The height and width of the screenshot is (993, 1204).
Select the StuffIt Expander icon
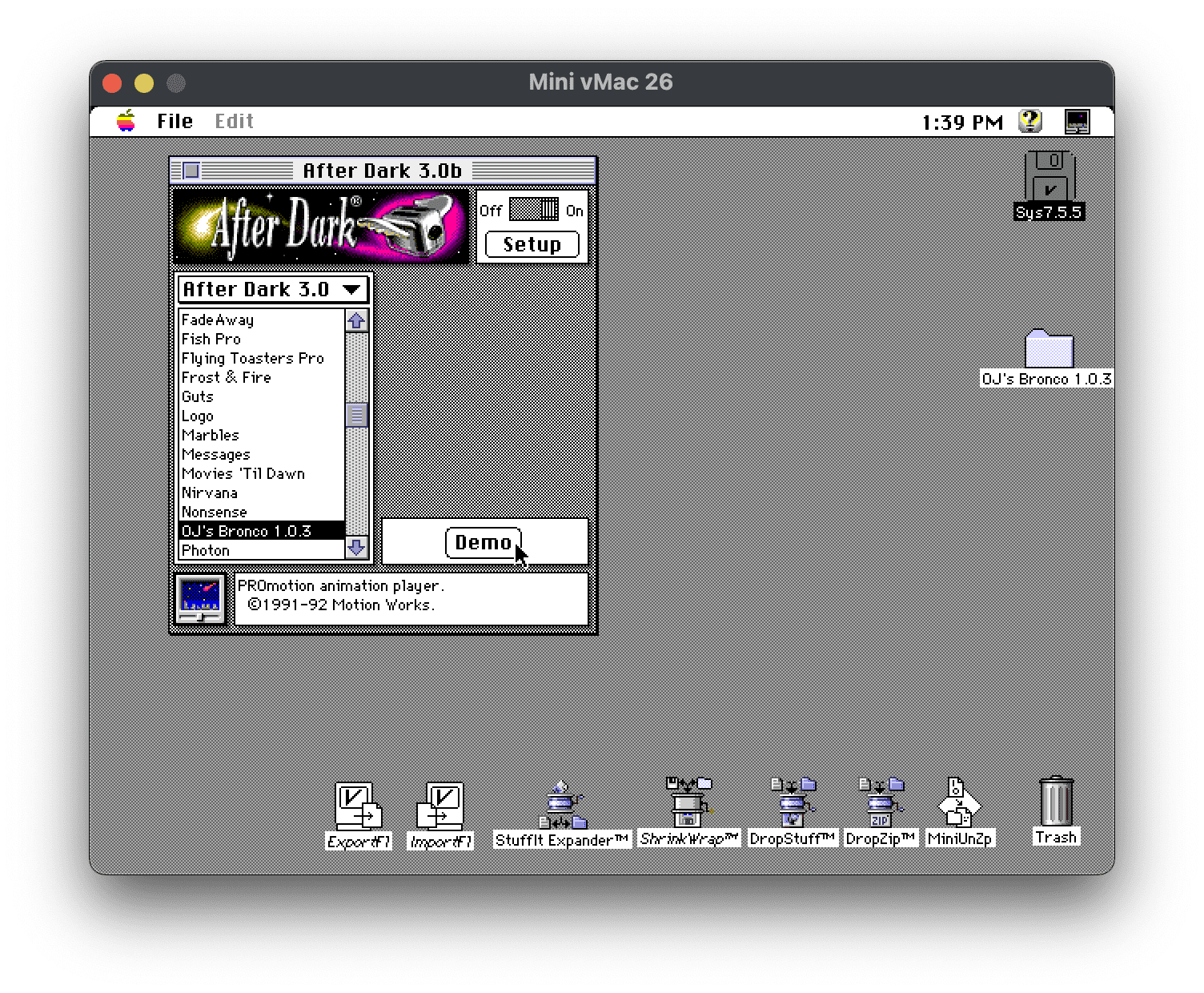point(563,806)
